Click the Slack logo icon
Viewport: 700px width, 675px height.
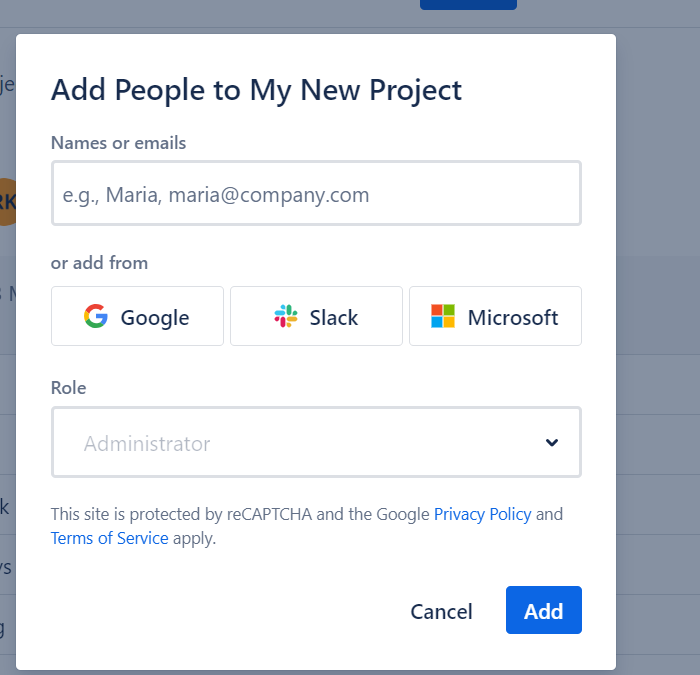pos(286,317)
